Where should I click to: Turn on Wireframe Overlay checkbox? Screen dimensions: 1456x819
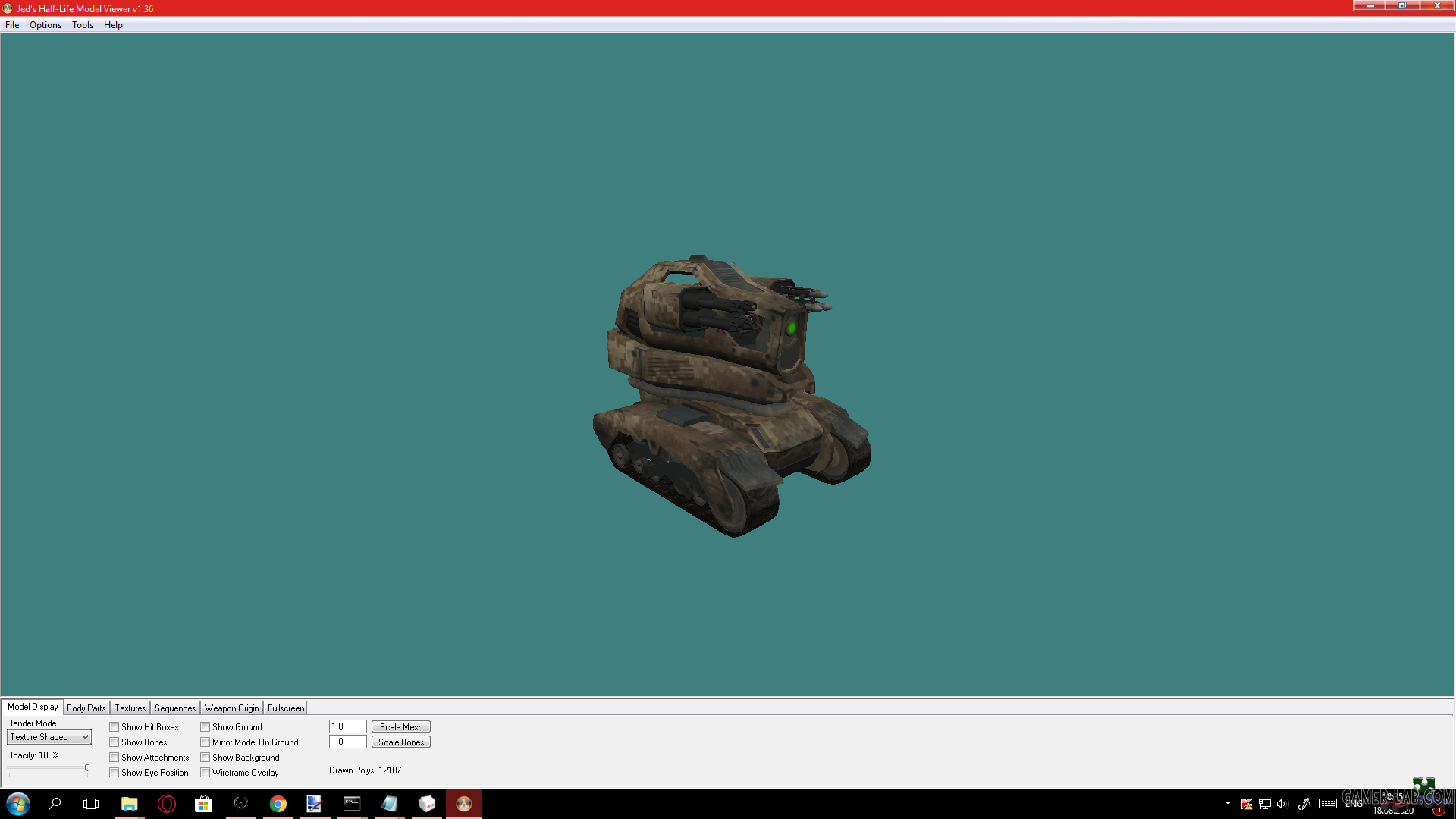coord(206,773)
